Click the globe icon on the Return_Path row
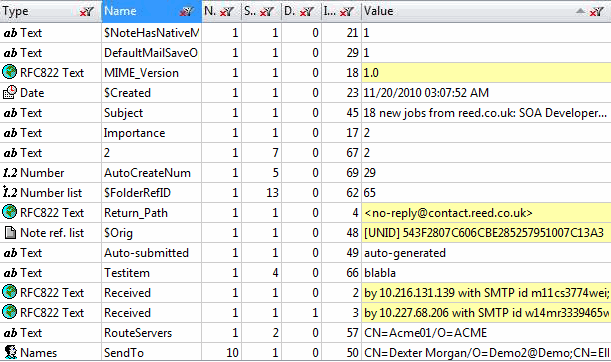The height and width of the screenshot is (362, 611). click(9, 212)
